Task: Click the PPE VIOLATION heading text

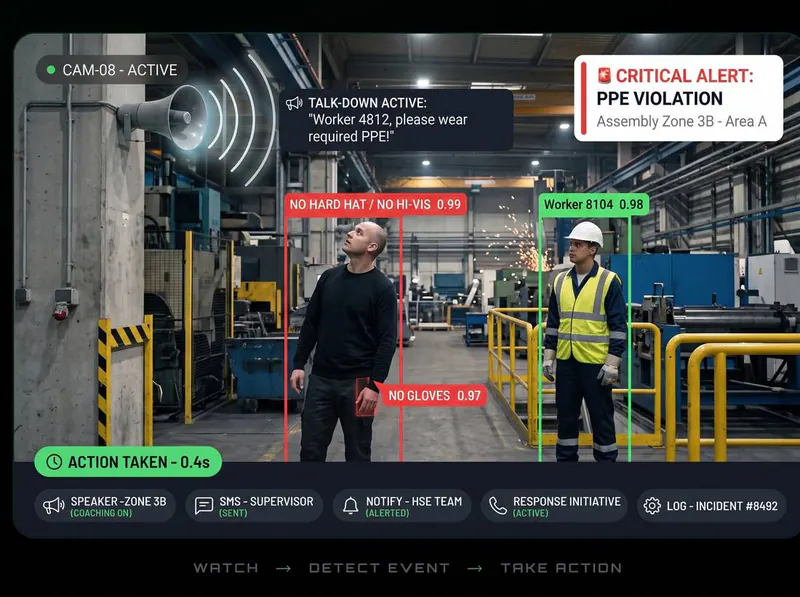Action: tap(660, 98)
